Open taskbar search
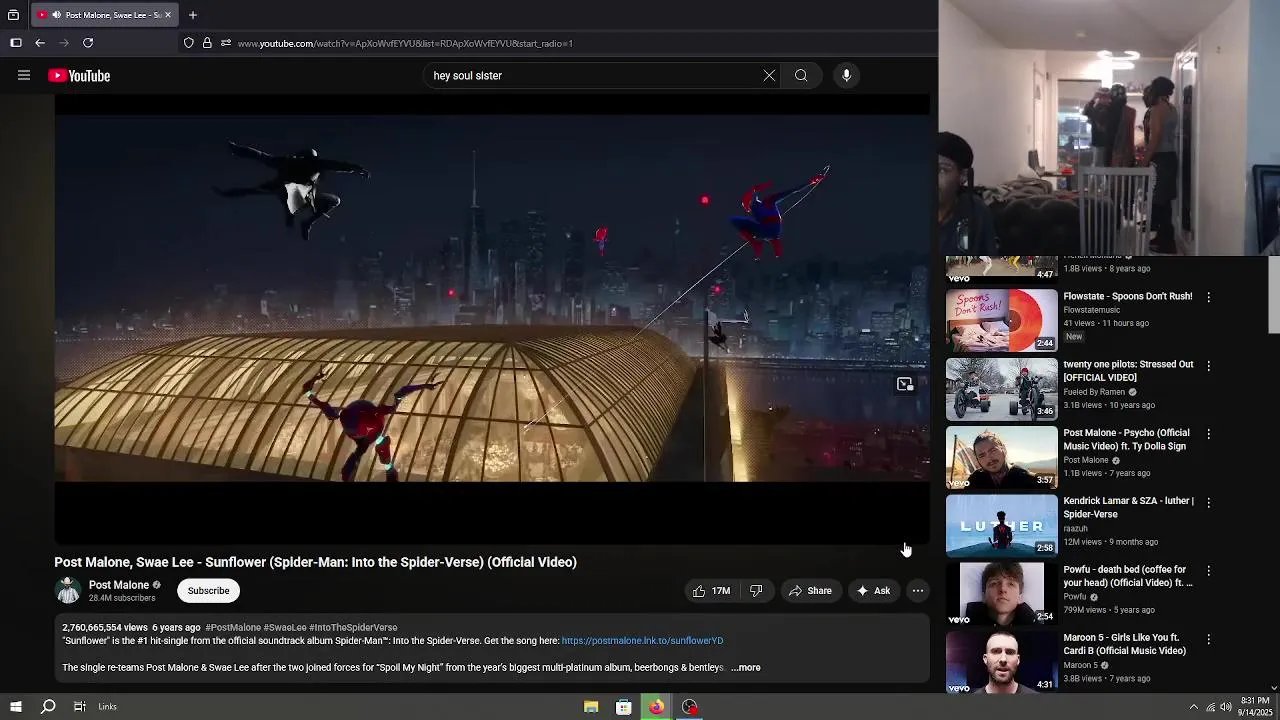1280x720 pixels. pos(48,707)
